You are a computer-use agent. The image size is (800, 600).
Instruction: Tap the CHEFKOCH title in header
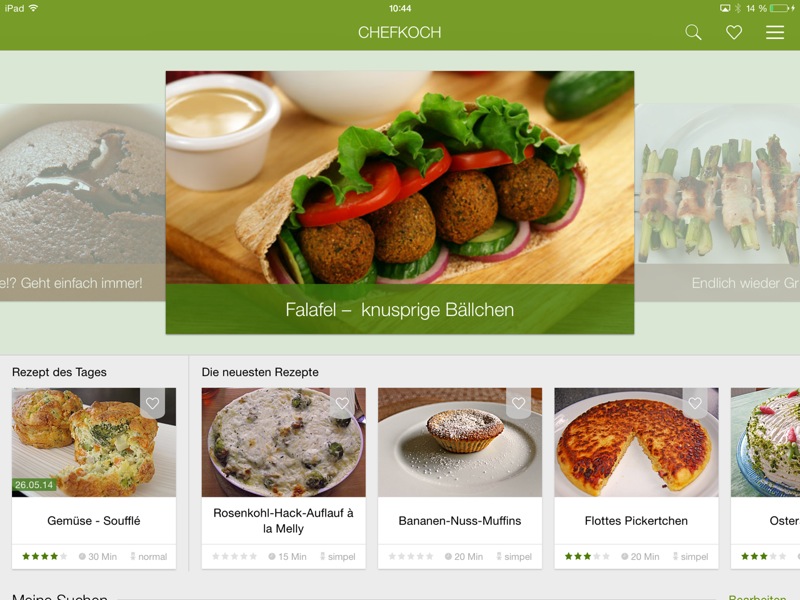tap(399, 32)
